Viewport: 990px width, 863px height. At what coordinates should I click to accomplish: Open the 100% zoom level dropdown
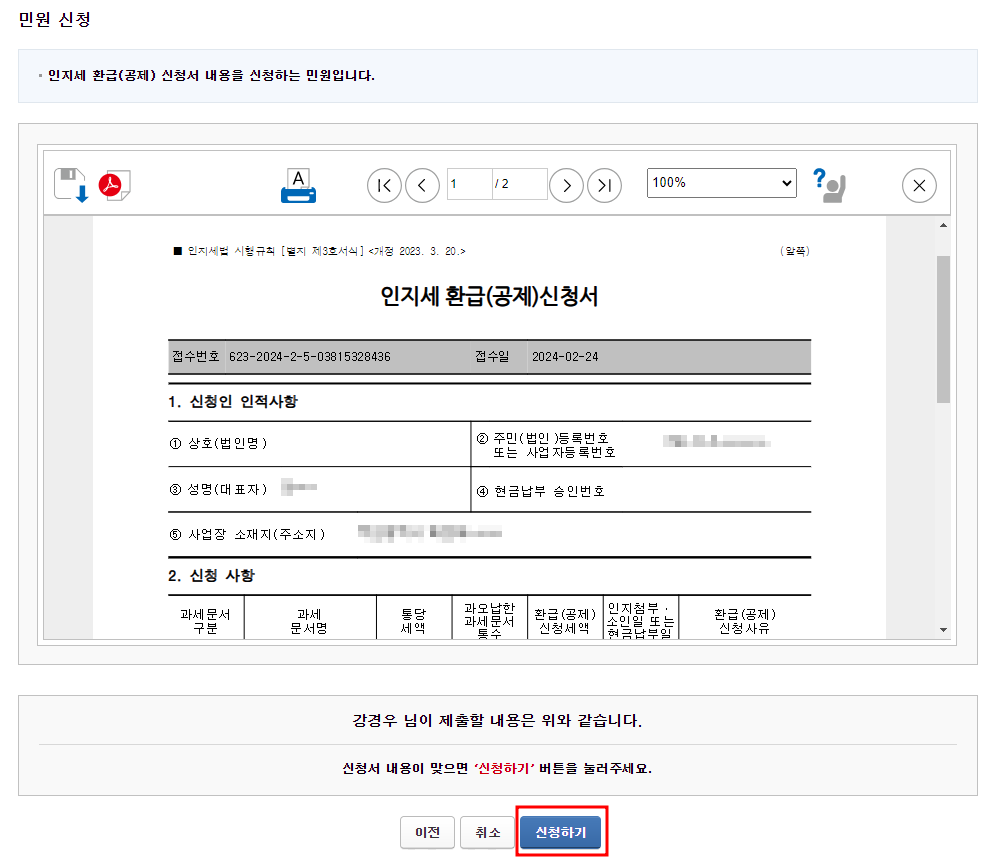click(721, 185)
